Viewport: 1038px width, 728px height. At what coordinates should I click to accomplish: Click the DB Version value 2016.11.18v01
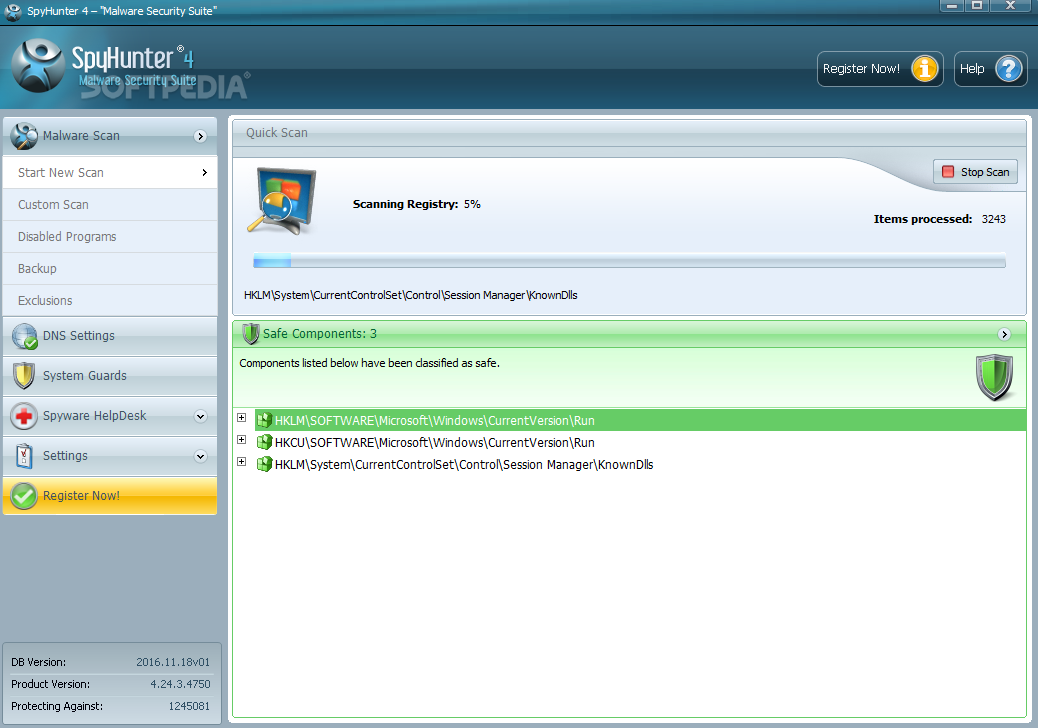(173, 662)
